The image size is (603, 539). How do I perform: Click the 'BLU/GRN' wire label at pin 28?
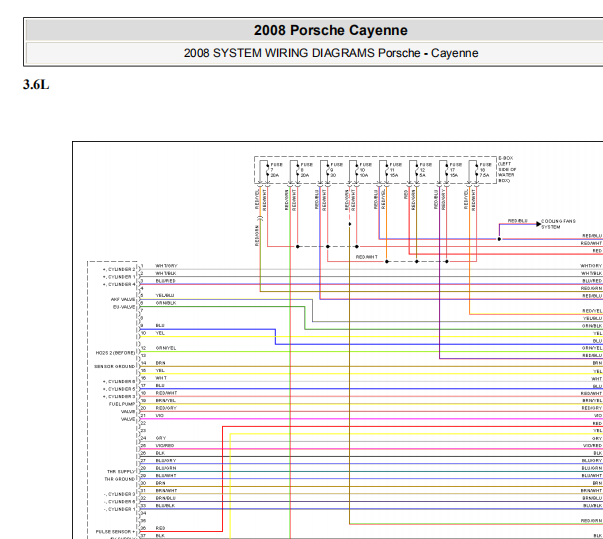166,468
